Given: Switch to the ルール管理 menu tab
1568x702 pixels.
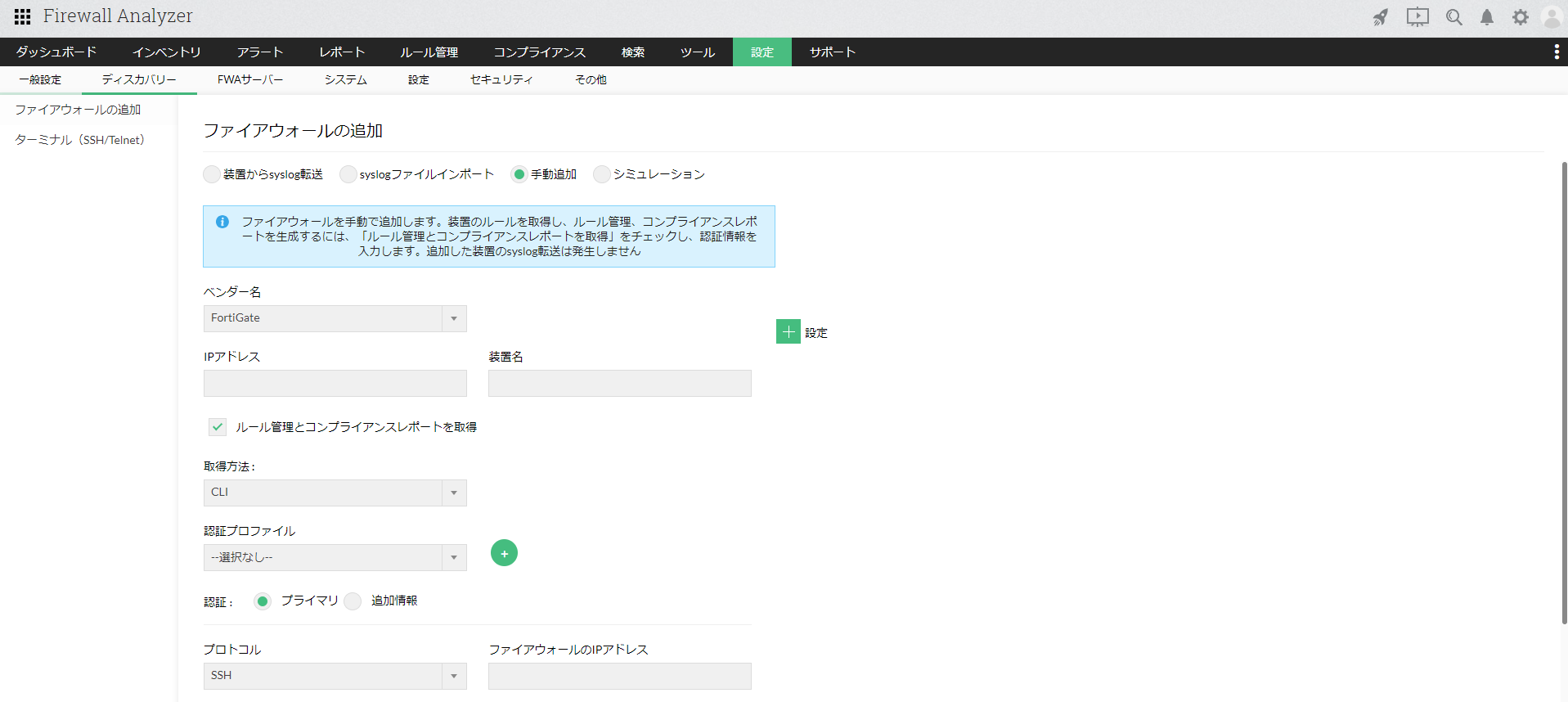Looking at the screenshot, I should point(429,52).
